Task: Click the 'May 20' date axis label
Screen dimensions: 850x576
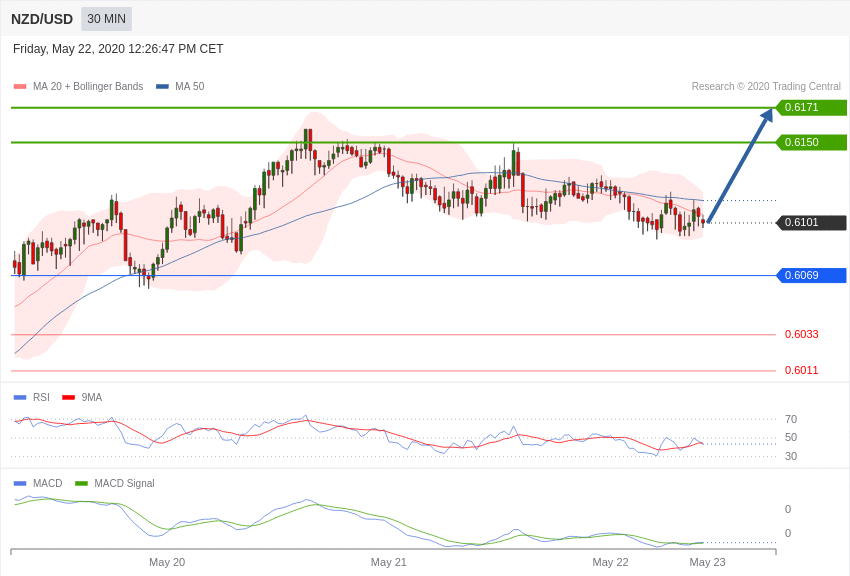Action: pyautogui.click(x=167, y=562)
